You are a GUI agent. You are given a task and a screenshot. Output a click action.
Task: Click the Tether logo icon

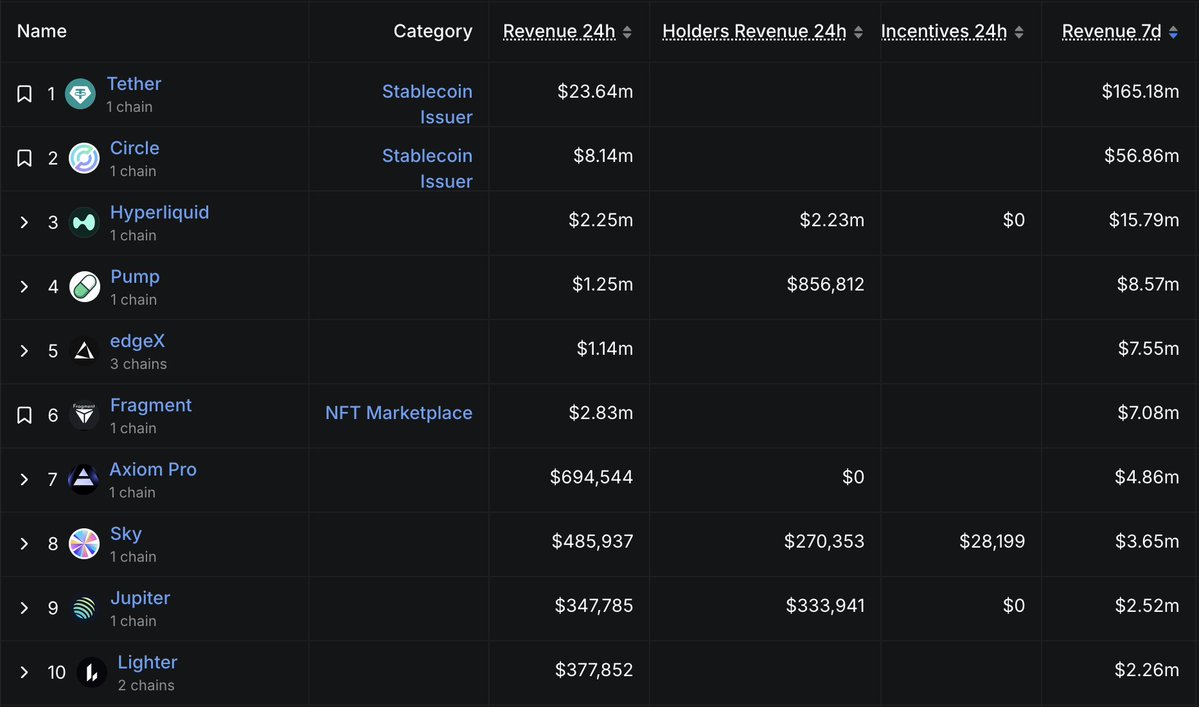point(80,94)
